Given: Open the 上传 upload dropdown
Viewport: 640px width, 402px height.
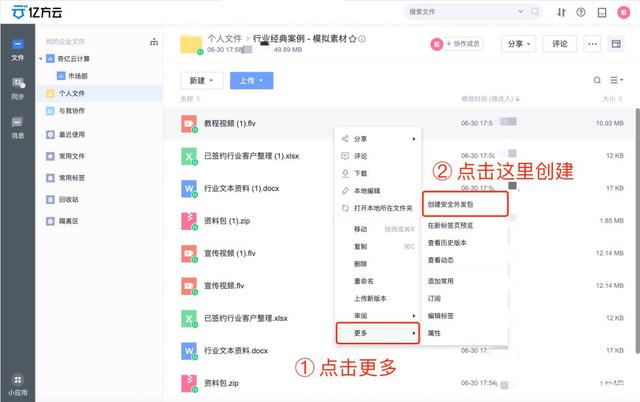Looking at the screenshot, I should [x=251, y=80].
